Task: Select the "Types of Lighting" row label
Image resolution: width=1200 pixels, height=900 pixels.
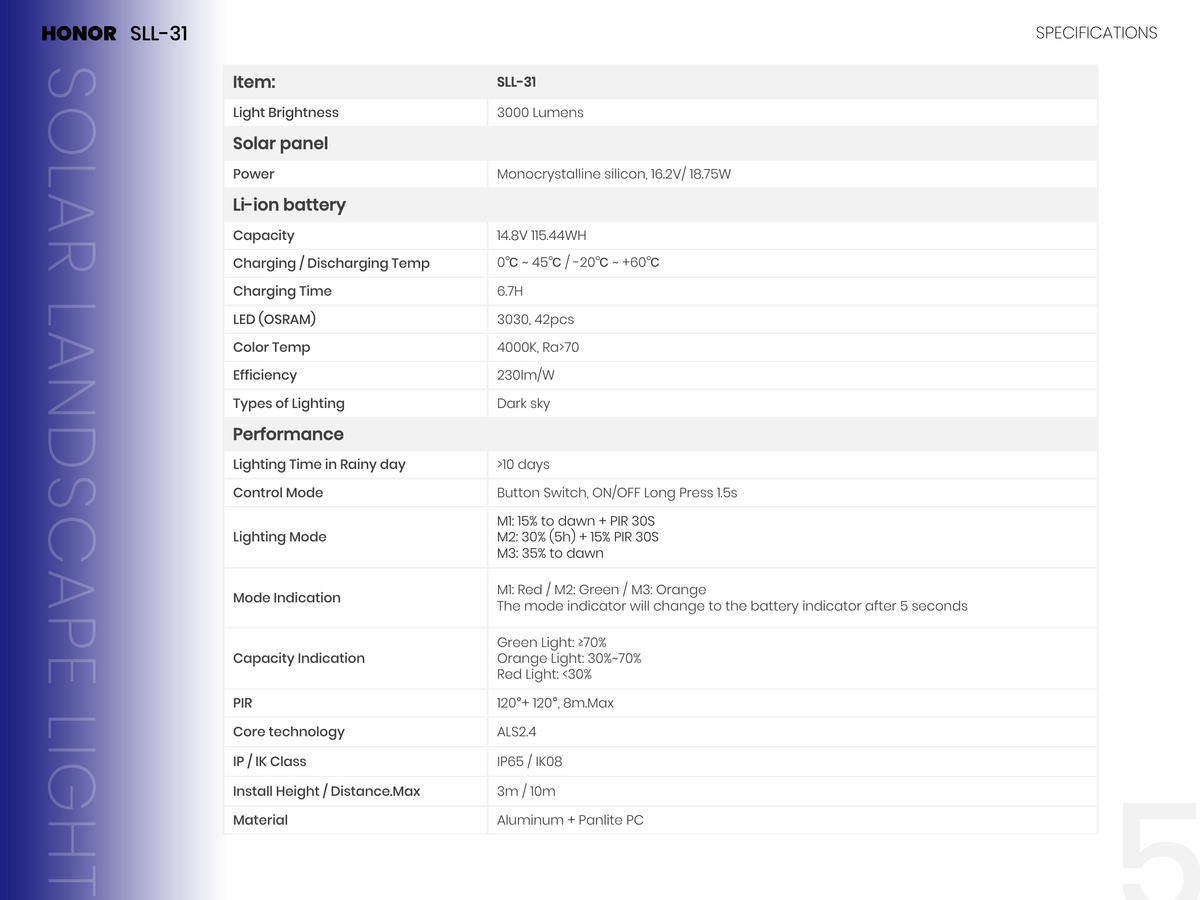Action: [x=289, y=404]
